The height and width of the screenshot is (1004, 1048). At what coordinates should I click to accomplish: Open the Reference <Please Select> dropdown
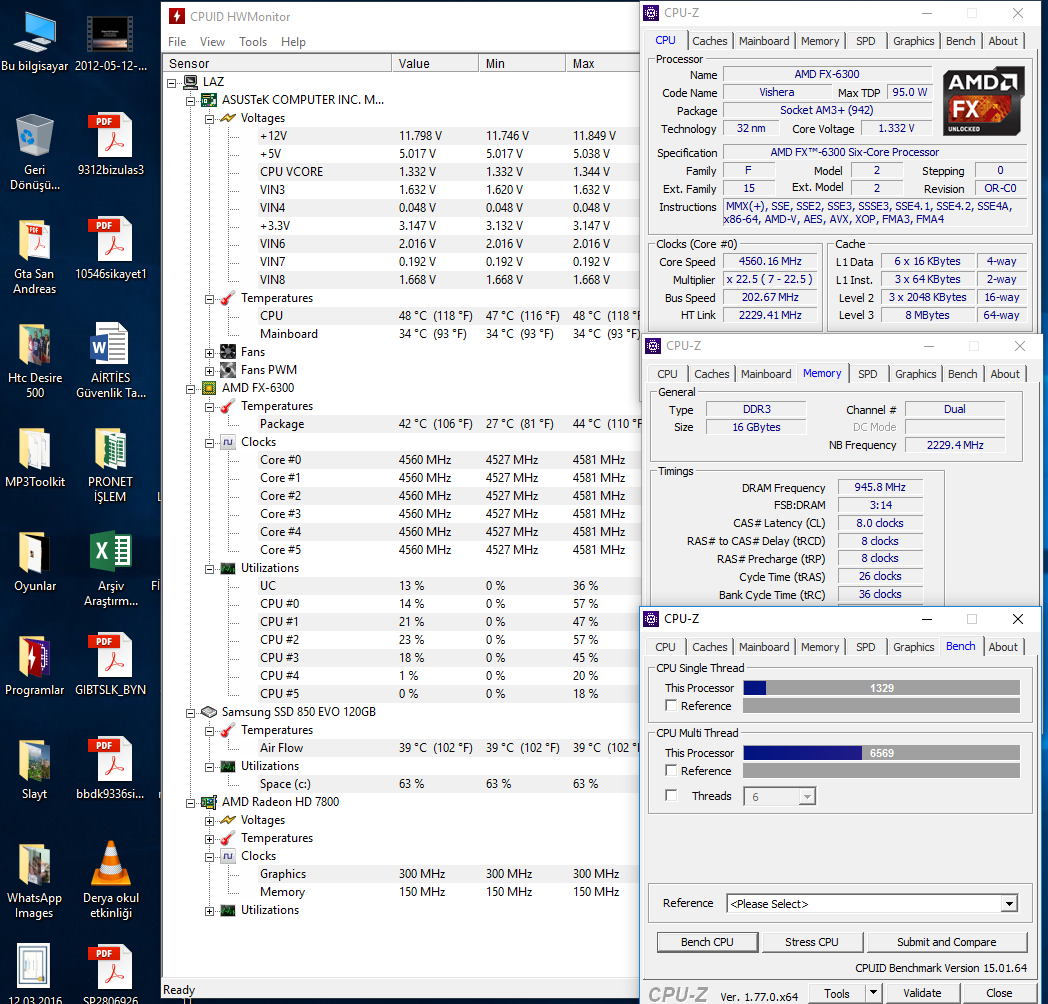point(1009,904)
